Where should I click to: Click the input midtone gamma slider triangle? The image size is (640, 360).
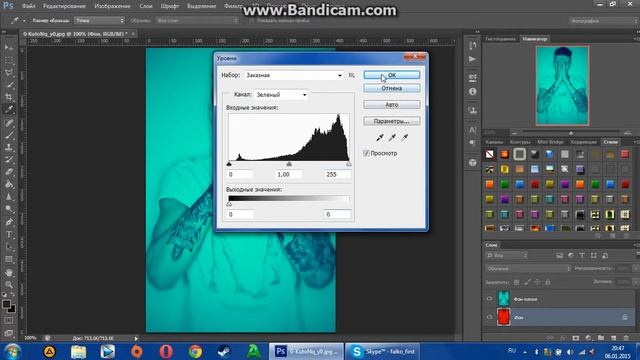(x=289, y=164)
